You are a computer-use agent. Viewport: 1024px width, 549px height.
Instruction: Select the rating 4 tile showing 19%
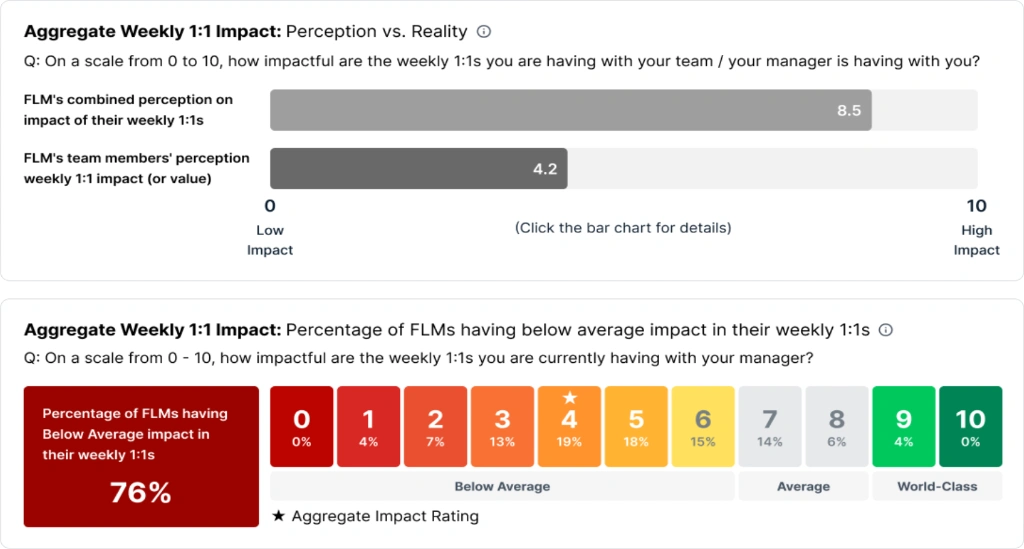click(x=569, y=426)
